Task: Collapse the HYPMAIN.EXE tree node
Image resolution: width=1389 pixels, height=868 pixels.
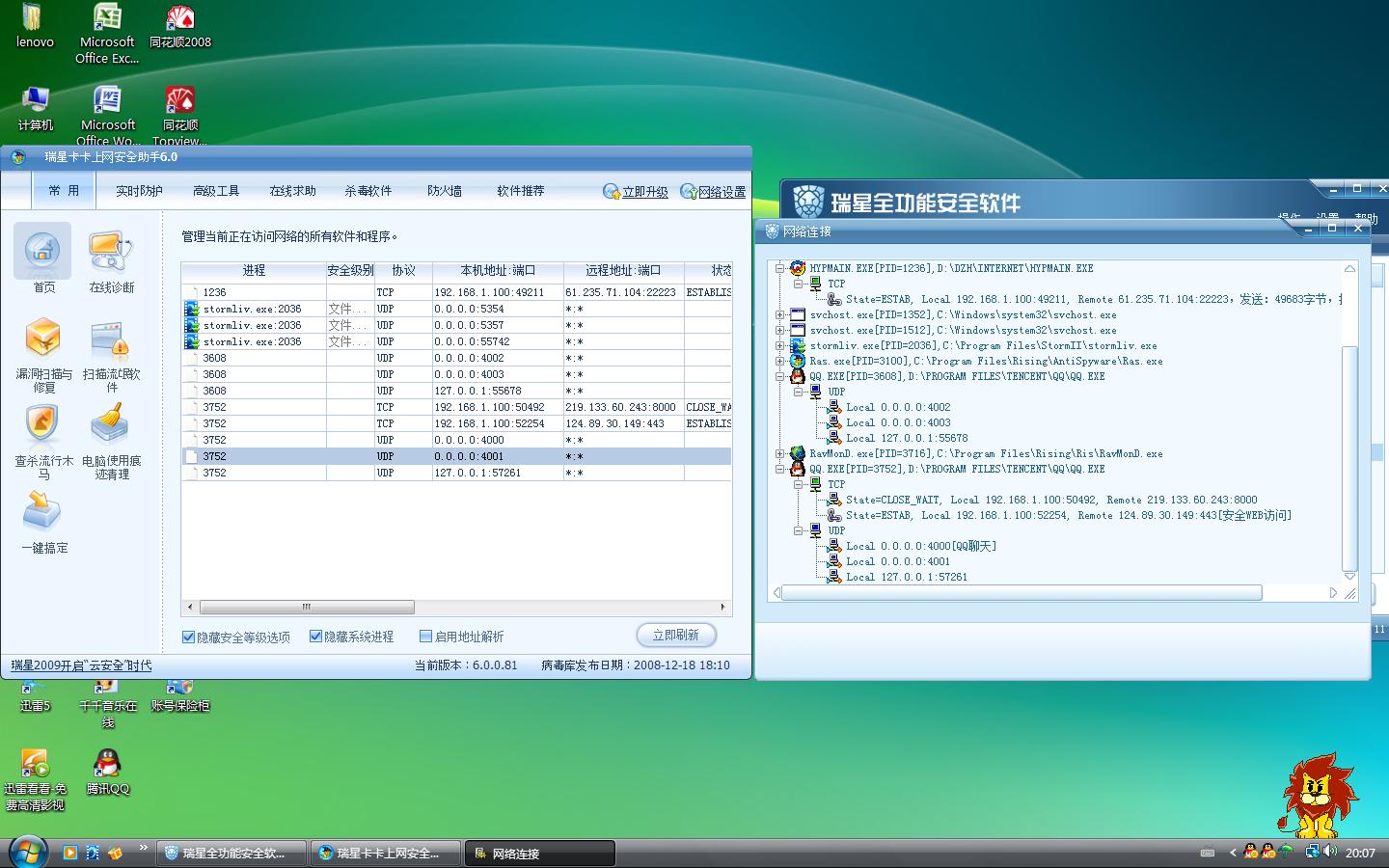Action: click(x=779, y=268)
